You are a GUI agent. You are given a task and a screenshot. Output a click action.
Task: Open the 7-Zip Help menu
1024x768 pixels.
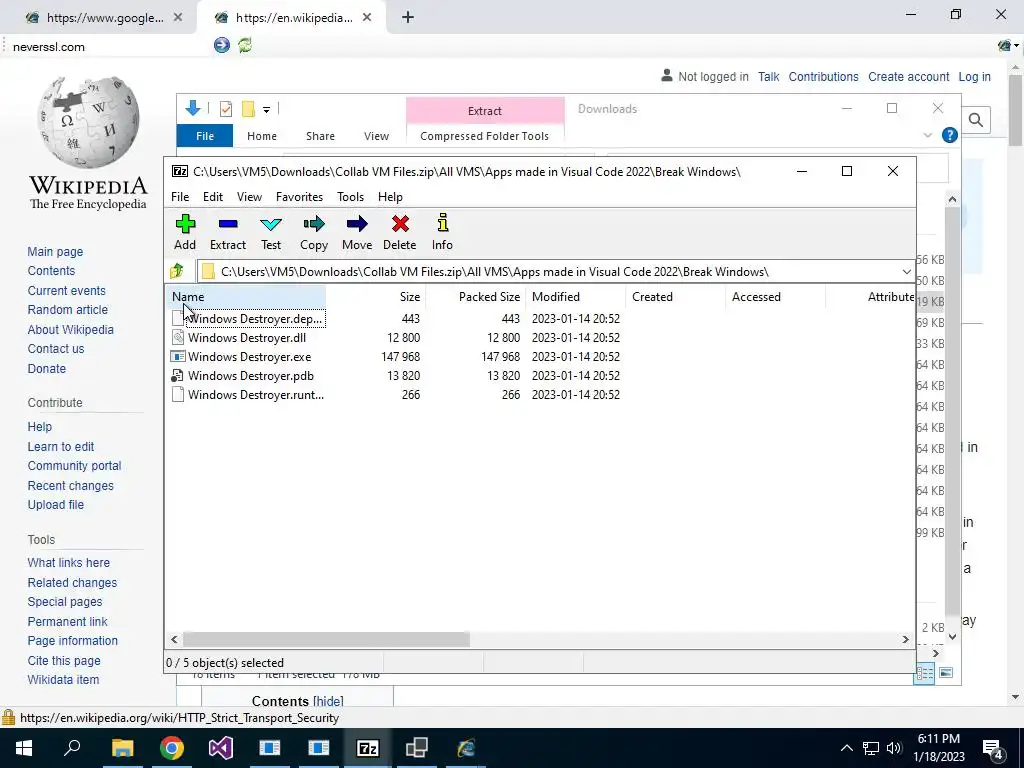pyautogui.click(x=390, y=197)
